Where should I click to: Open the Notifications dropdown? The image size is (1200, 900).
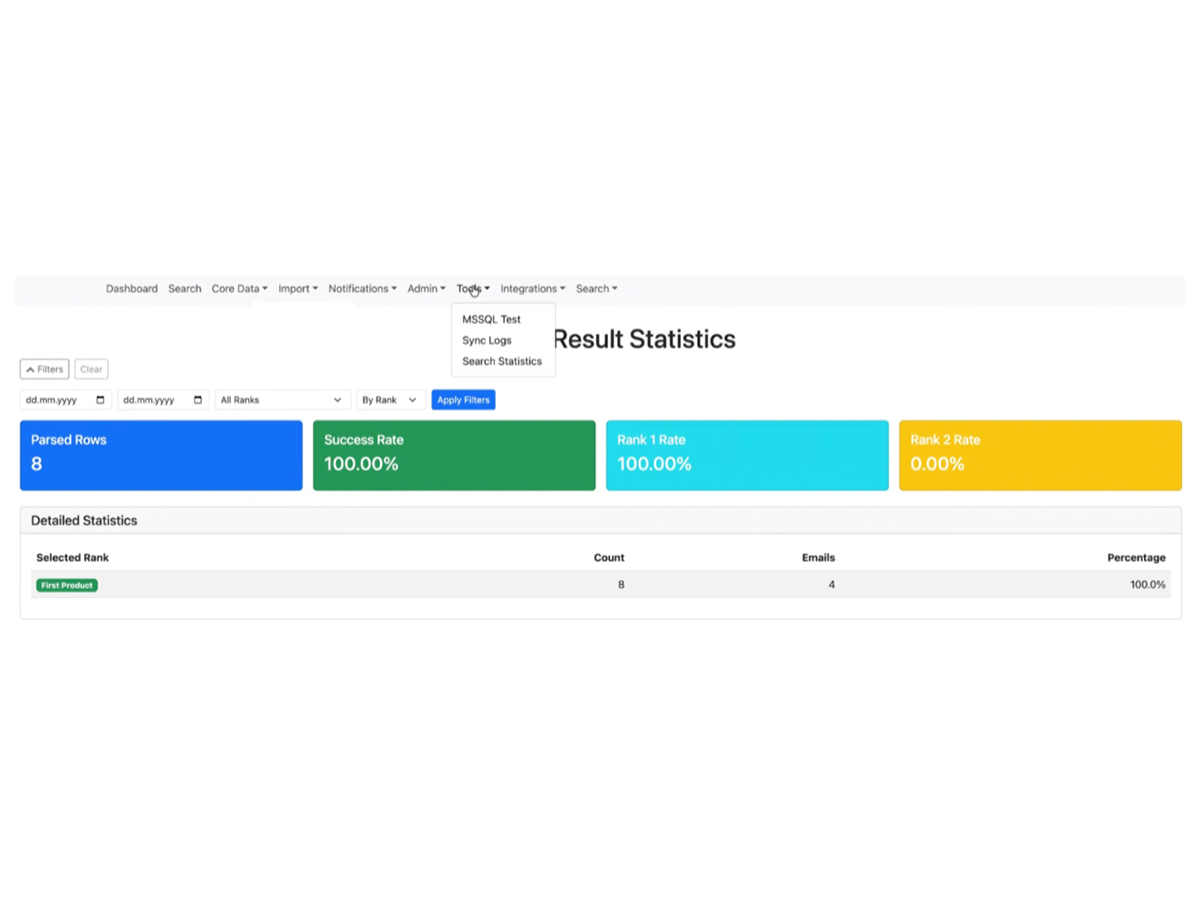click(x=362, y=289)
